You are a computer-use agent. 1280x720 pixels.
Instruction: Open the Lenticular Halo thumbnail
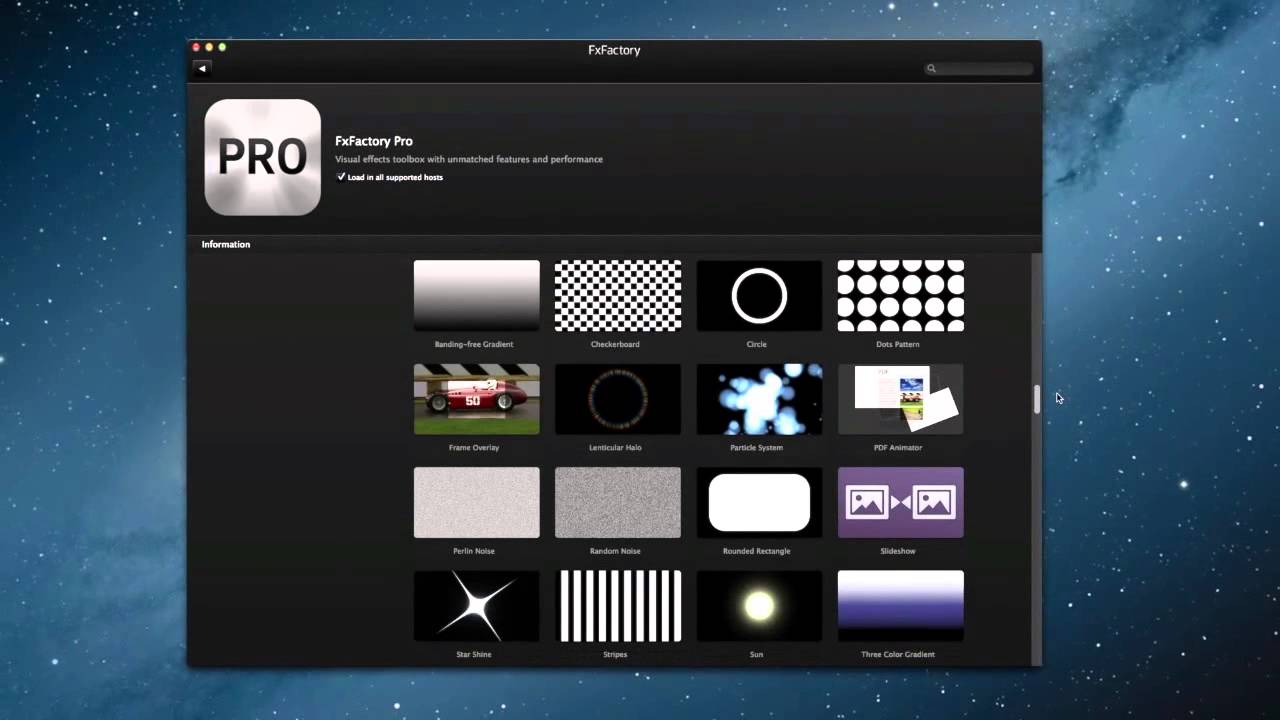click(618, 399)
